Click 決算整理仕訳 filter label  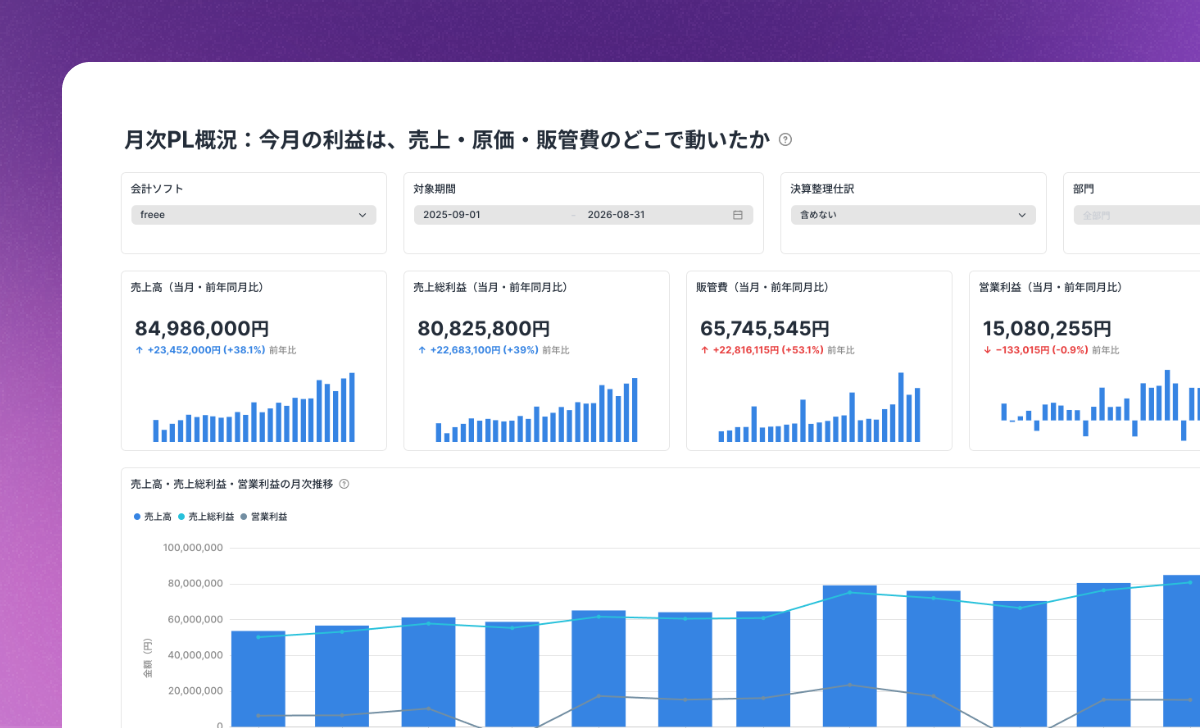point(822,188)
